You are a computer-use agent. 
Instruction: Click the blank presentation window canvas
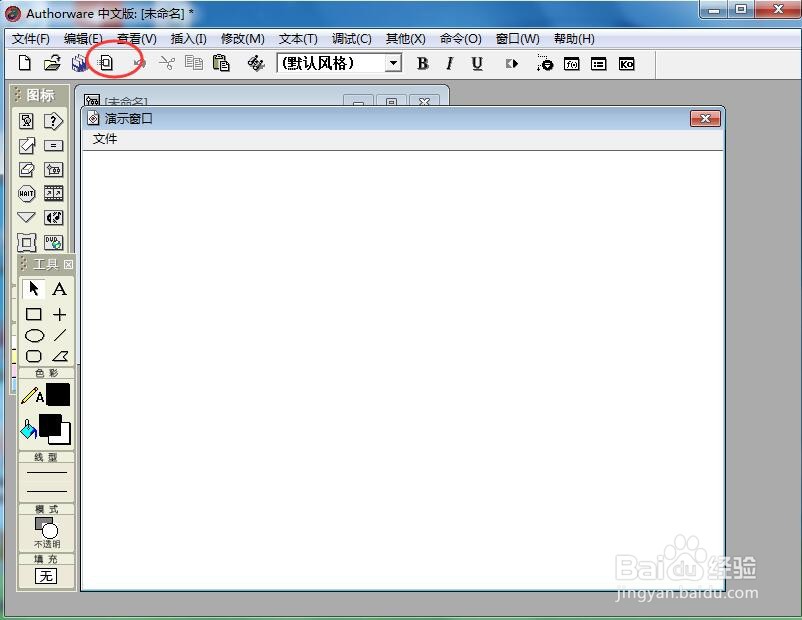tap(403, 370)
